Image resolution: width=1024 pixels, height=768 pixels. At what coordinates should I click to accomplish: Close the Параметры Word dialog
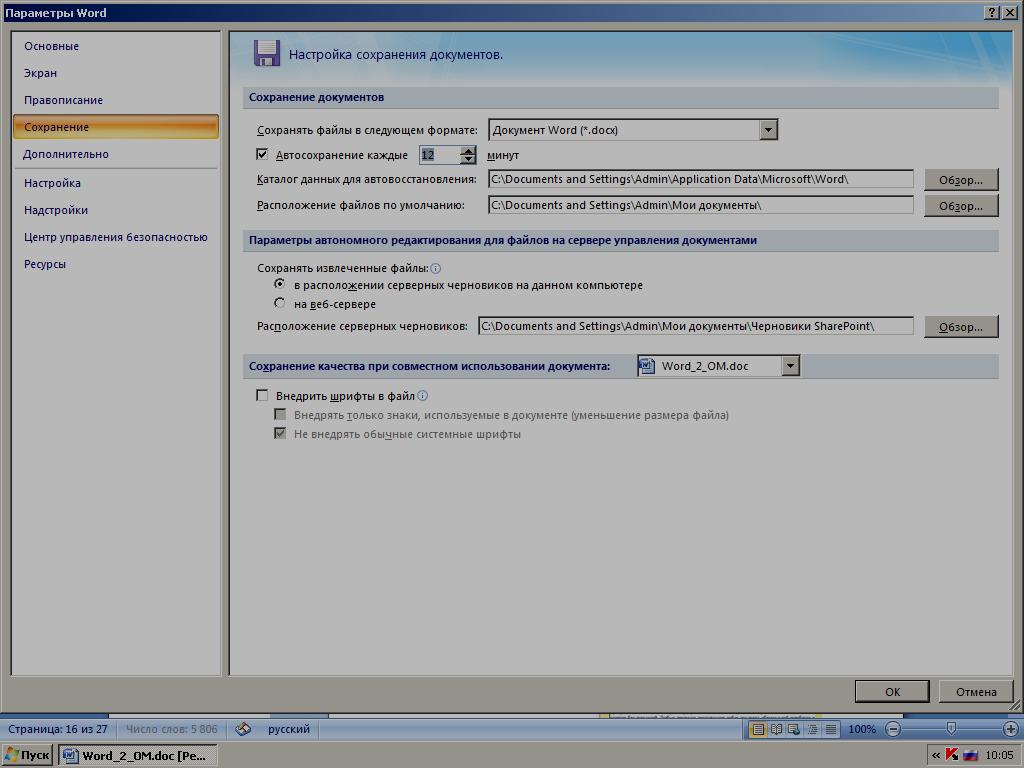[1010, 12]
